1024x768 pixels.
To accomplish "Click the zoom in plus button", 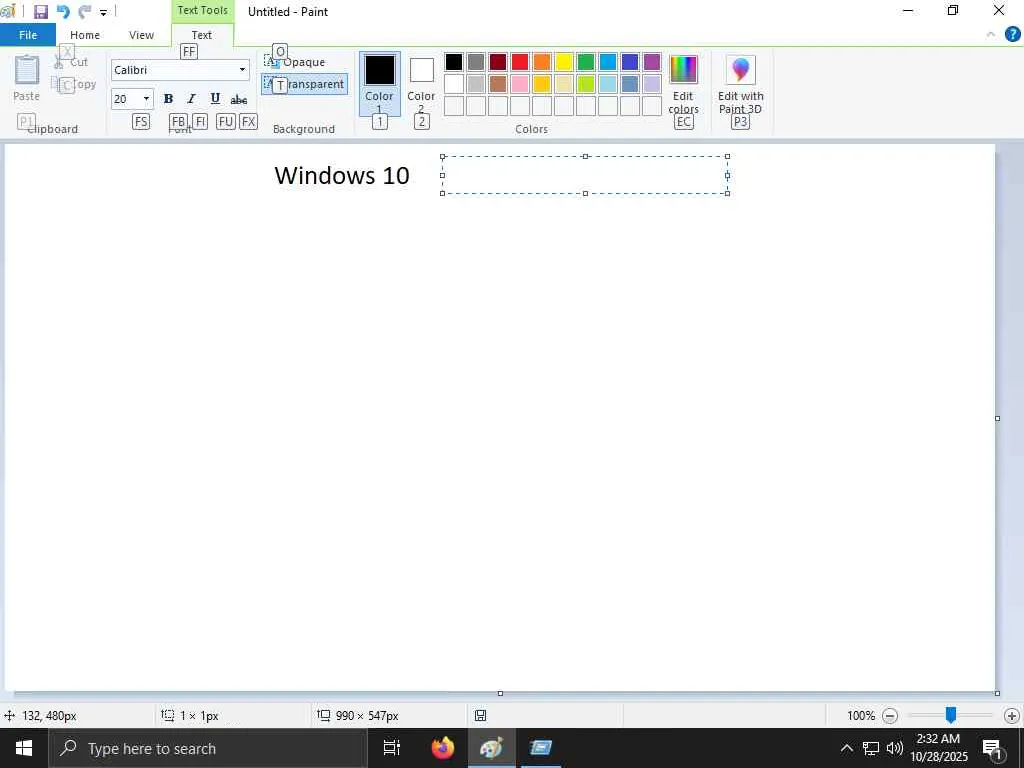I will click(x=1012, y=716).
